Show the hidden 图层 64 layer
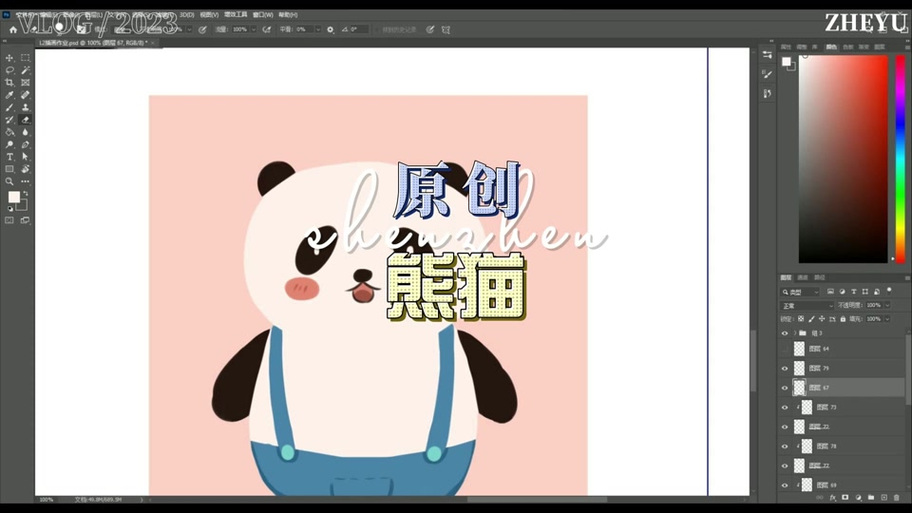Screen dimensions: 912x513 pos(785,349)
